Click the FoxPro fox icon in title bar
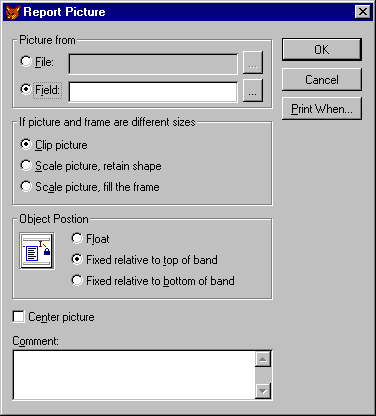This screenshot has height=416, width=376. (x=13, y=12)
